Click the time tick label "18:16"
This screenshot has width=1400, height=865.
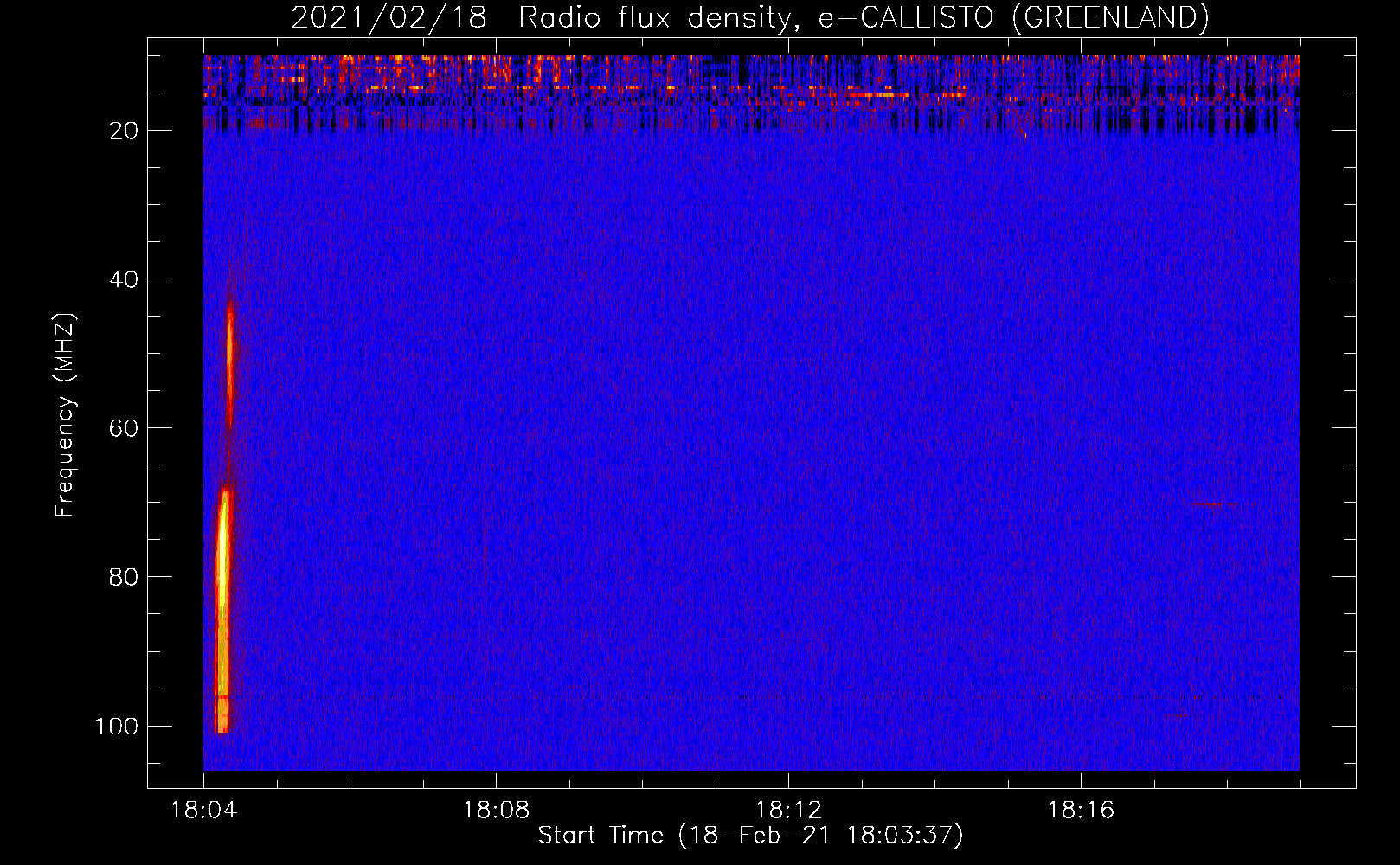coord(1081,810)
